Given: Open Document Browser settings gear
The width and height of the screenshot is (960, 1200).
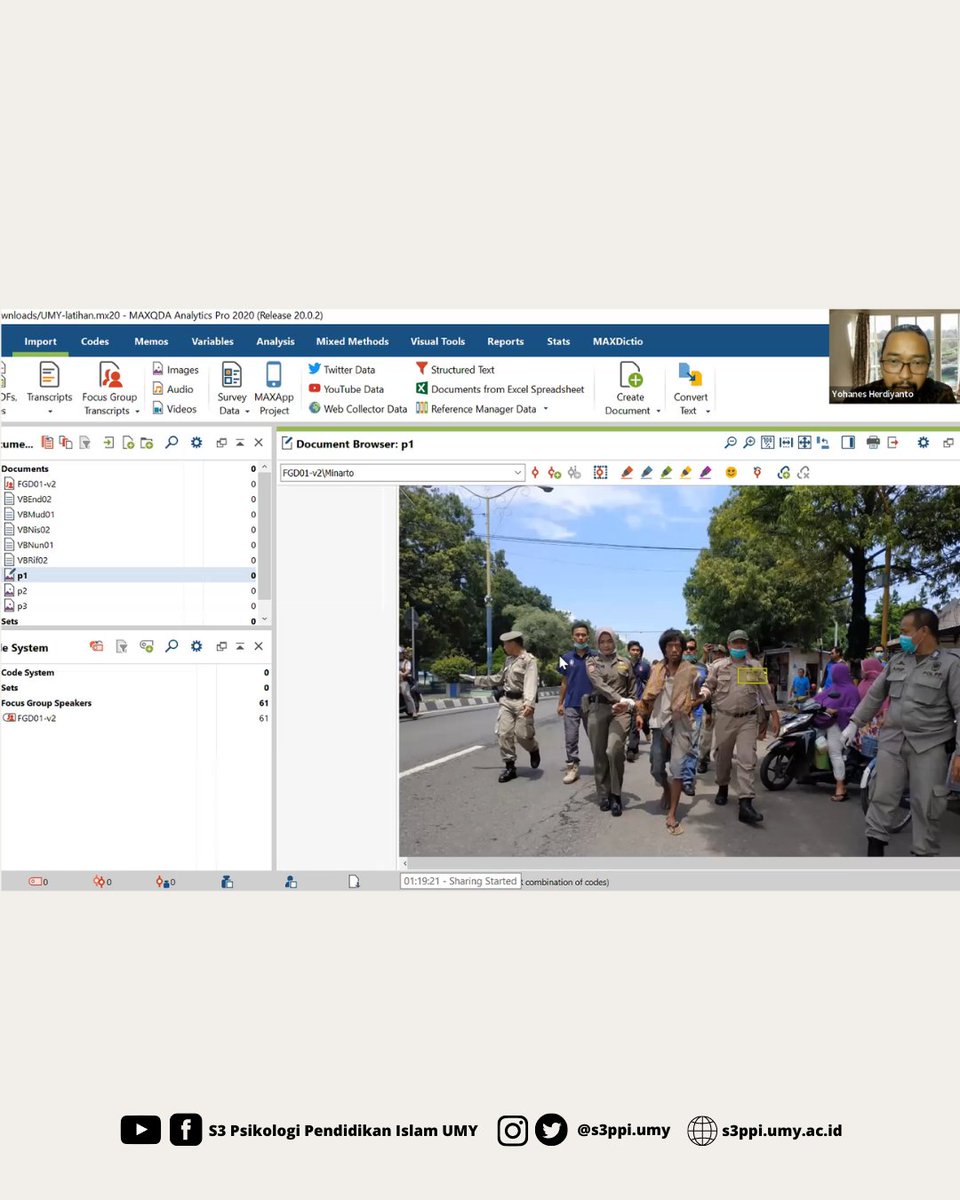Looking at the screenshot, I should point(923,442).
